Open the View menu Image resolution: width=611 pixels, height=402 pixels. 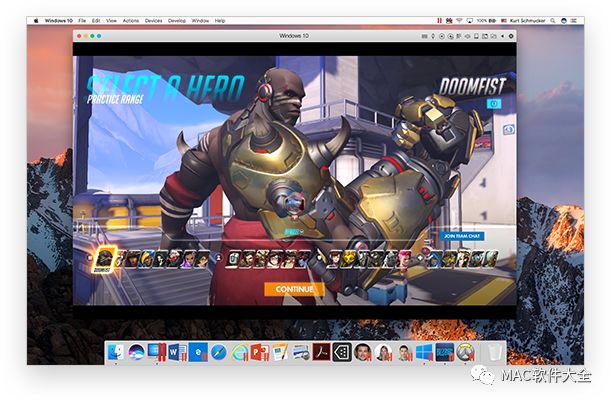click(x=111, y=21)
